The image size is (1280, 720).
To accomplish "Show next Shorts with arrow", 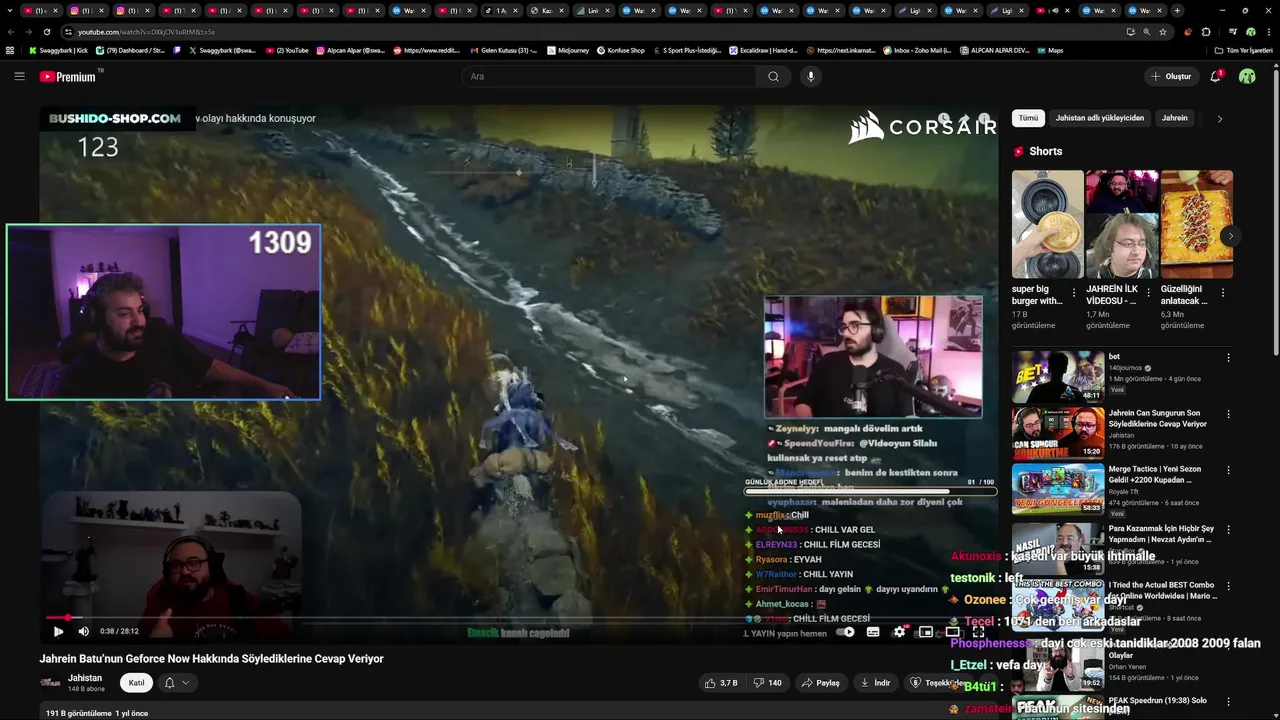I will pyautogui.click(x=1231, y=236).
